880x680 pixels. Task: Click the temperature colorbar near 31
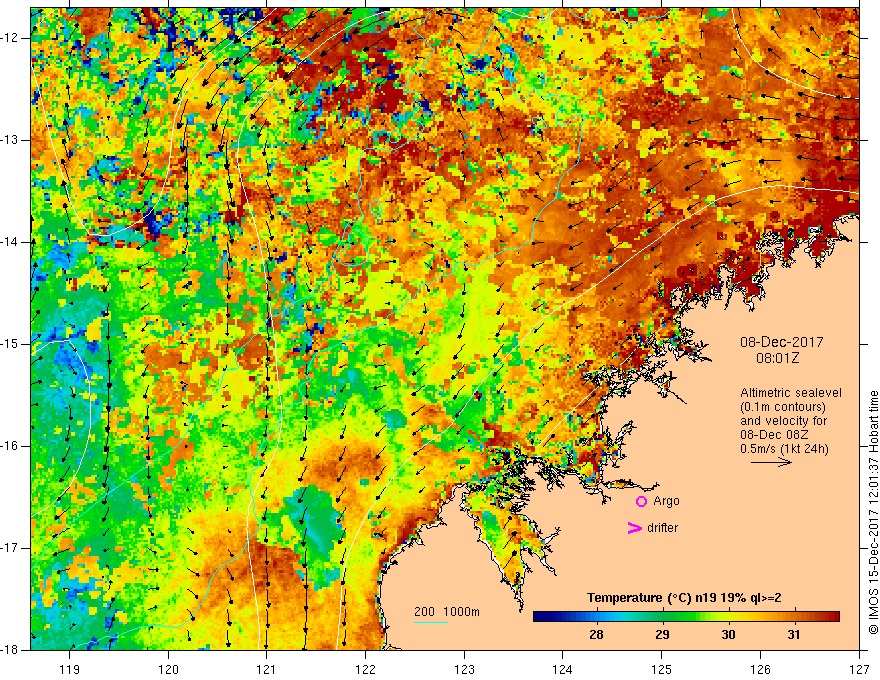(793, 616)
